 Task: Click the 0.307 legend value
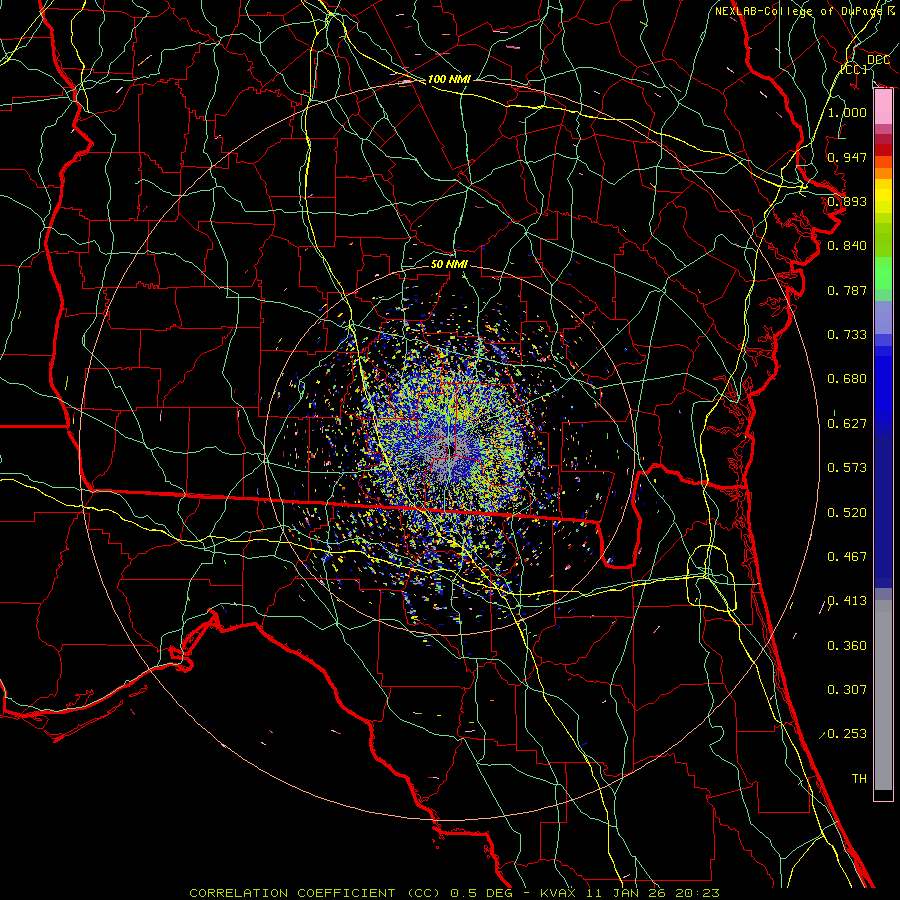(847, 690)
